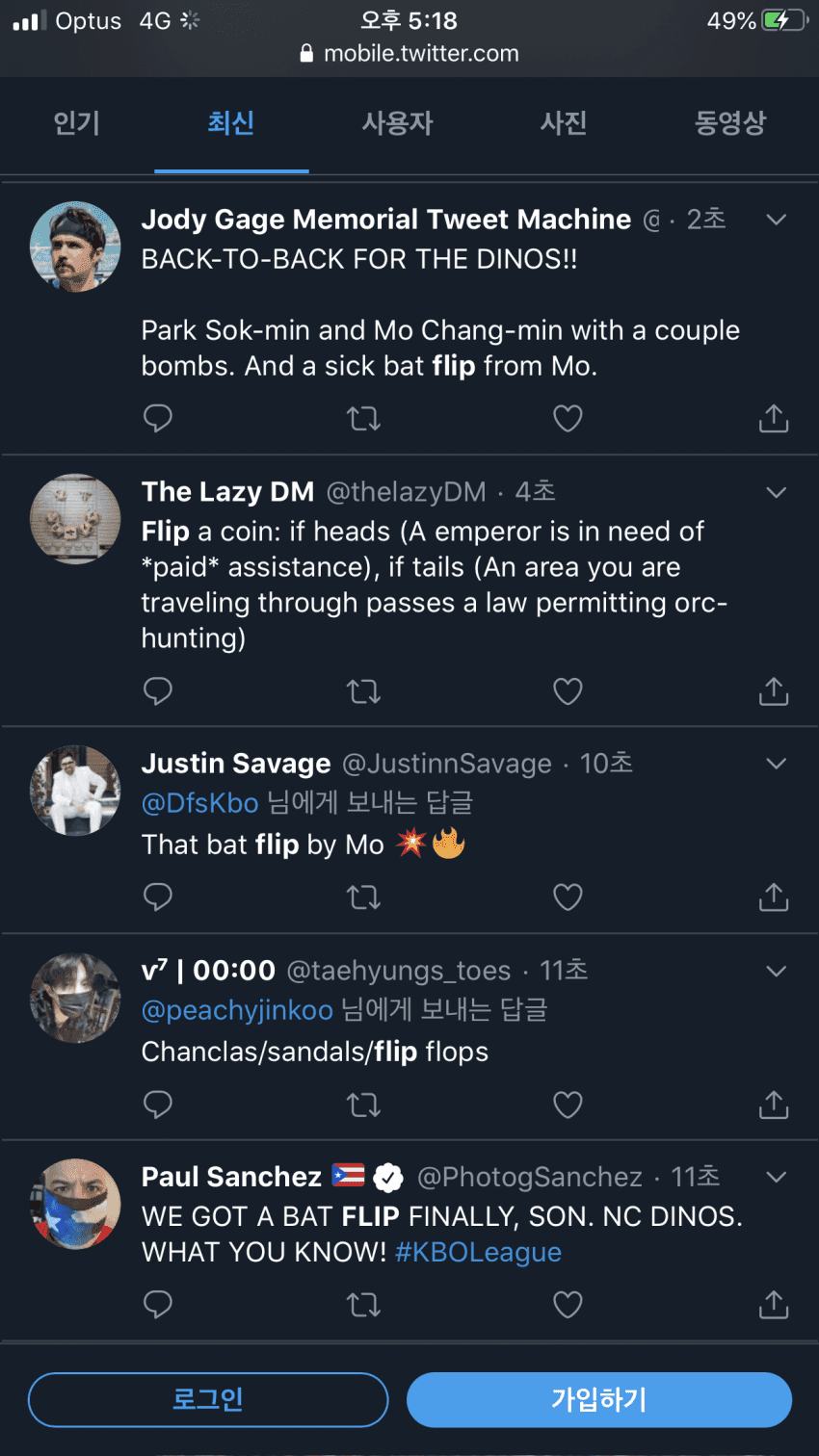The image size is (819, 1456).
Task: Like the Jody Gage Dinos tweet
Action: [x=568, y=418]
